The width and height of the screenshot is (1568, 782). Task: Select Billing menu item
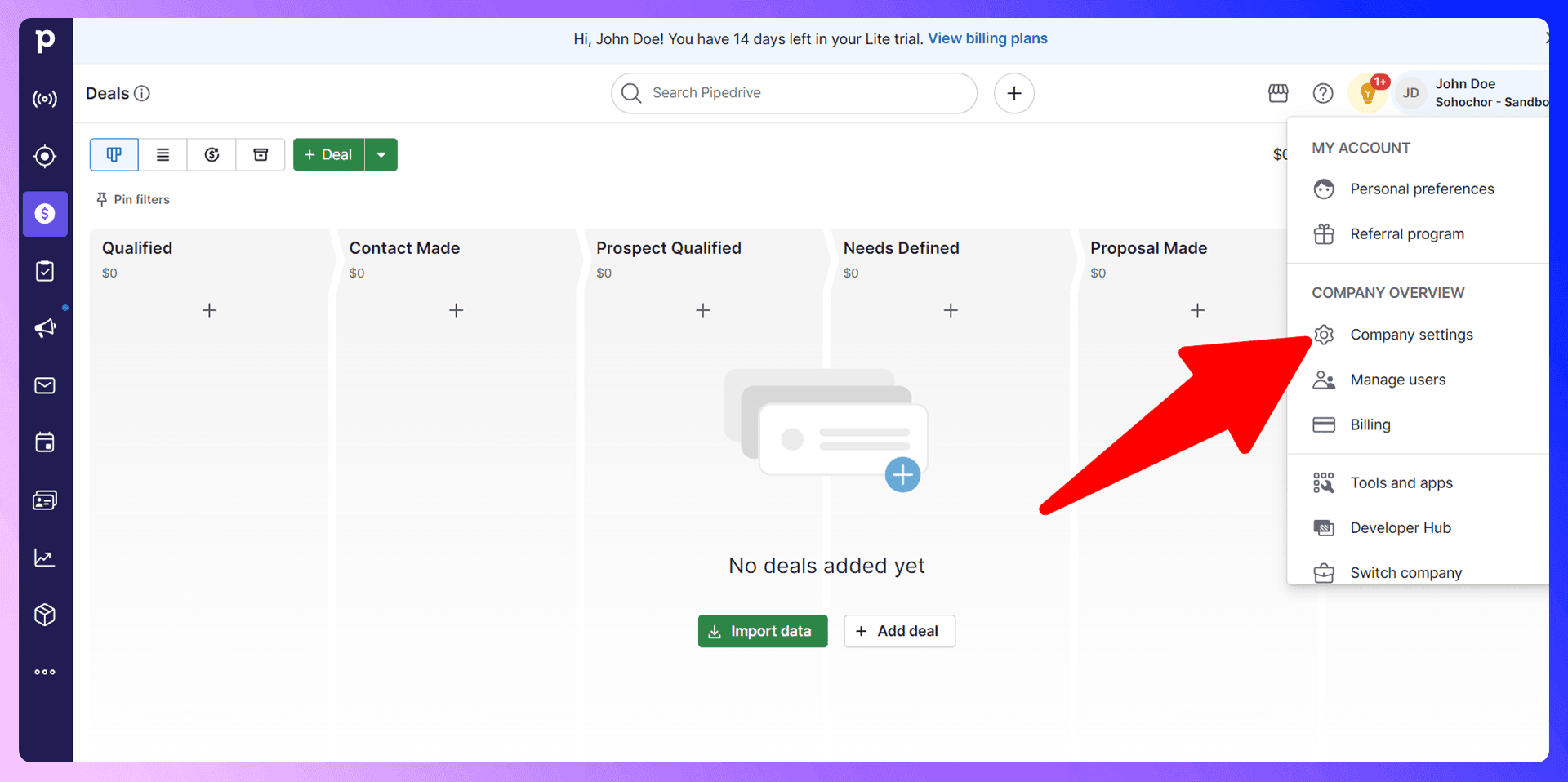coord(1418,424)
